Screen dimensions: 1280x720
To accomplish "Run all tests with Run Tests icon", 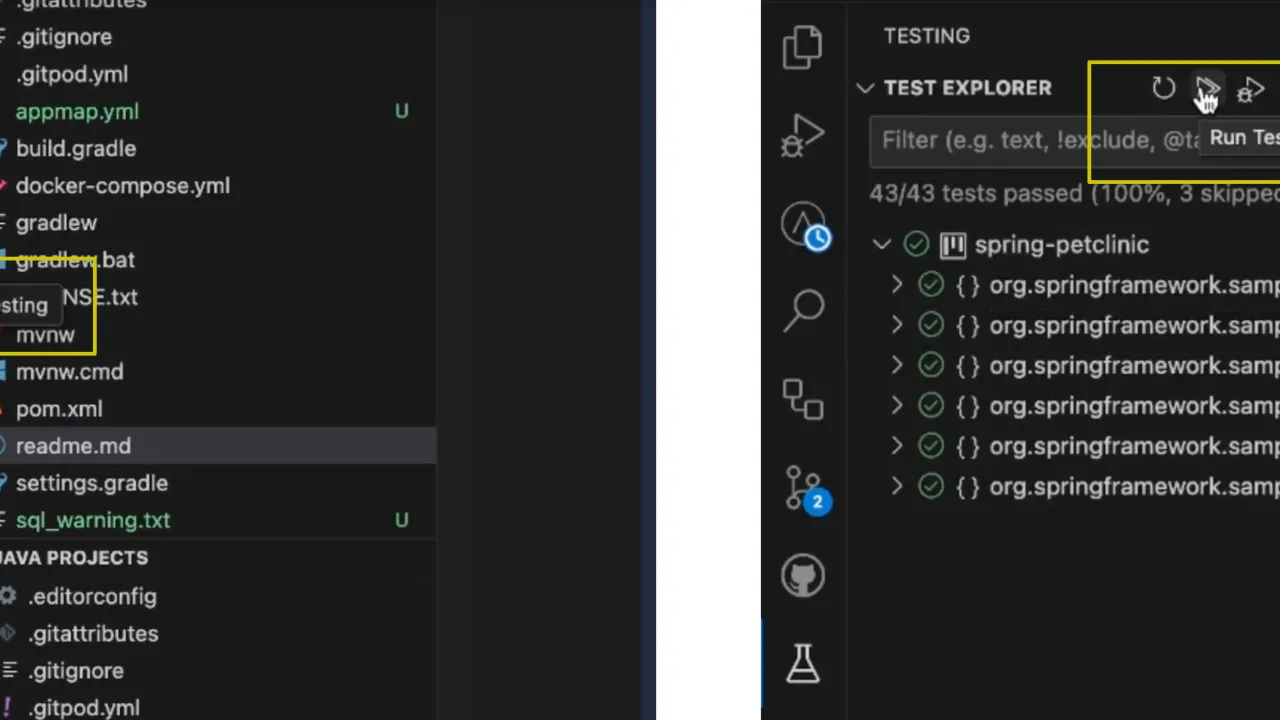I will pyautogui.click(x=1207, y=89).
